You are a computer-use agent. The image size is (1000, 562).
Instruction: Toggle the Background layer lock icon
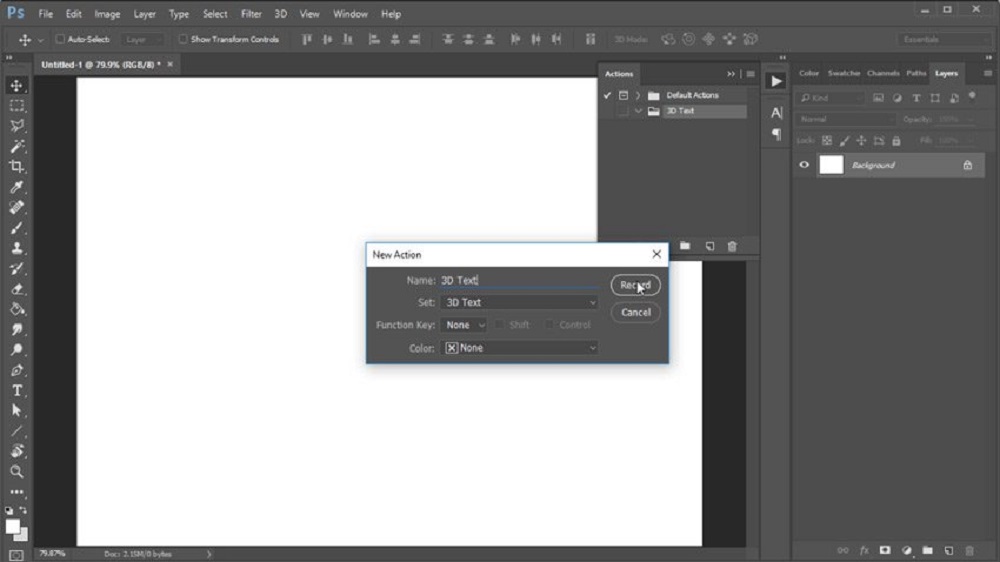[967, 165]
